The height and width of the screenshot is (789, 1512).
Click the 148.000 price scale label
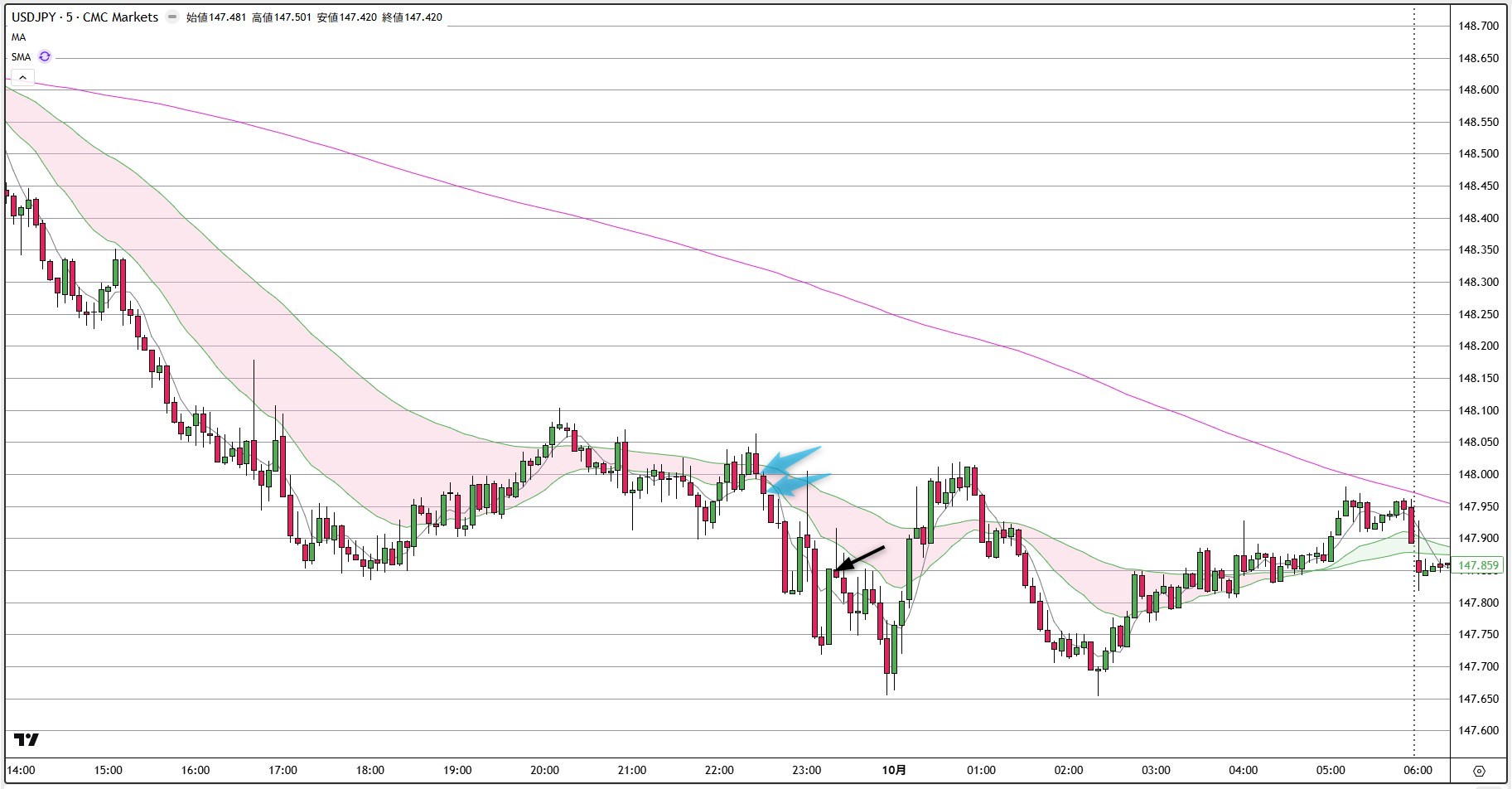(1478, 474)
